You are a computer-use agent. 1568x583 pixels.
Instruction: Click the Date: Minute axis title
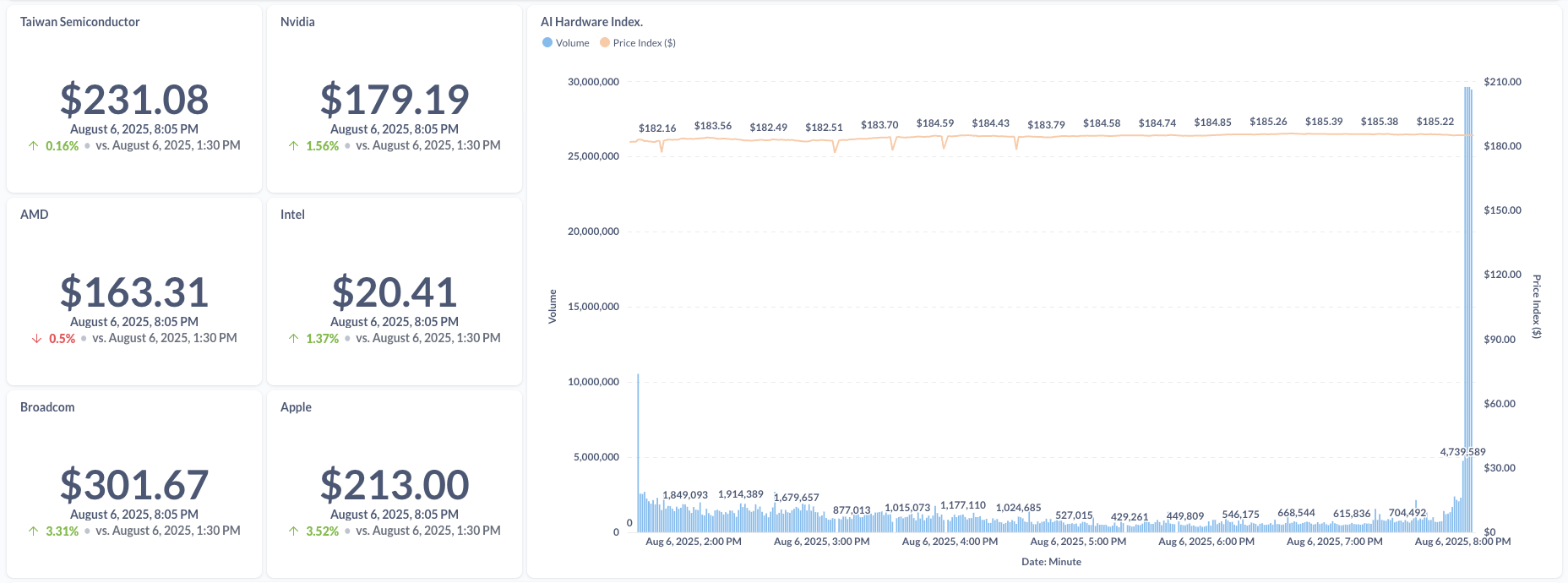1051,562
